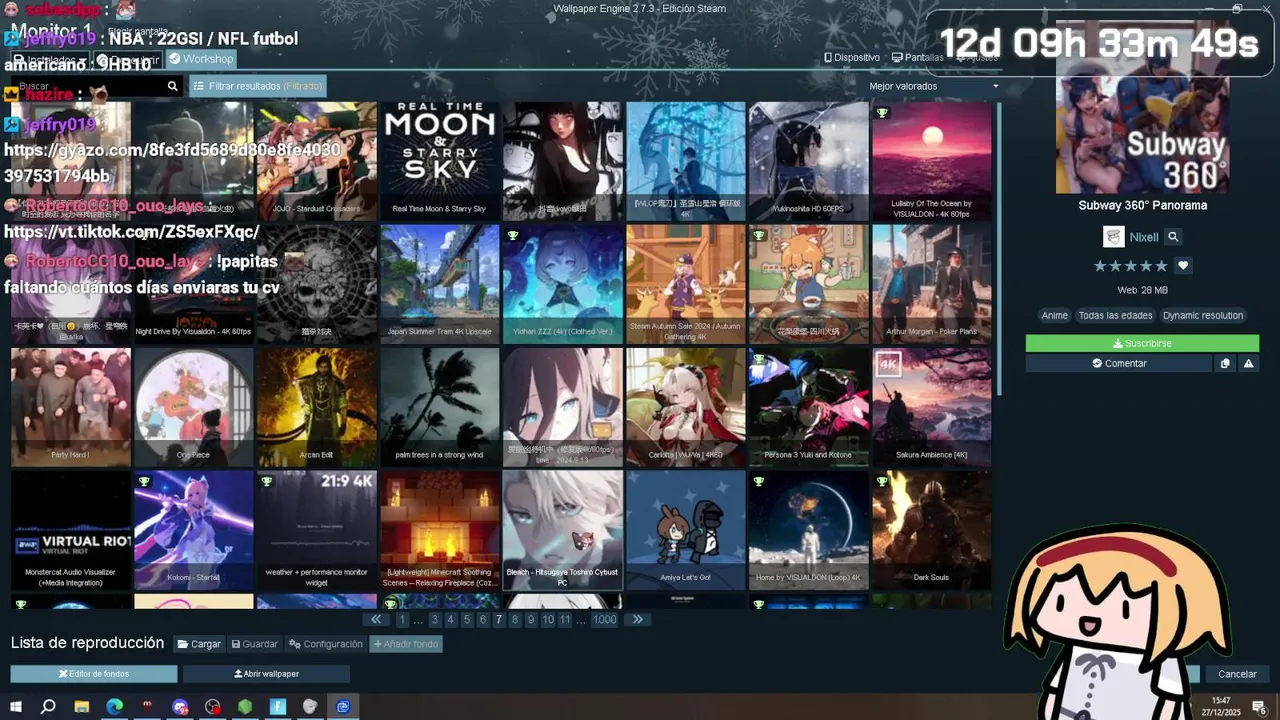Save the playlist with the Guardar button
1280x720 pixels.
click(254, 644)
